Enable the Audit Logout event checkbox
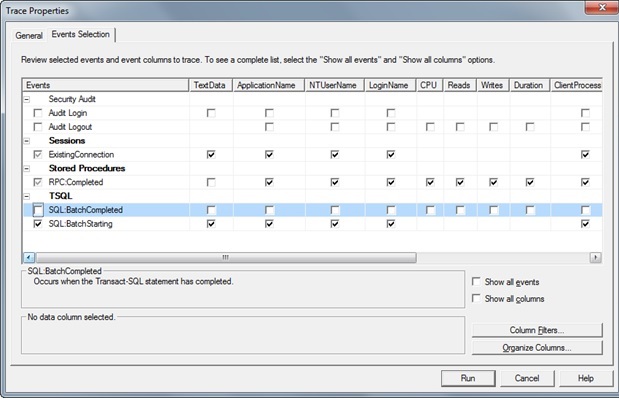 38,127
